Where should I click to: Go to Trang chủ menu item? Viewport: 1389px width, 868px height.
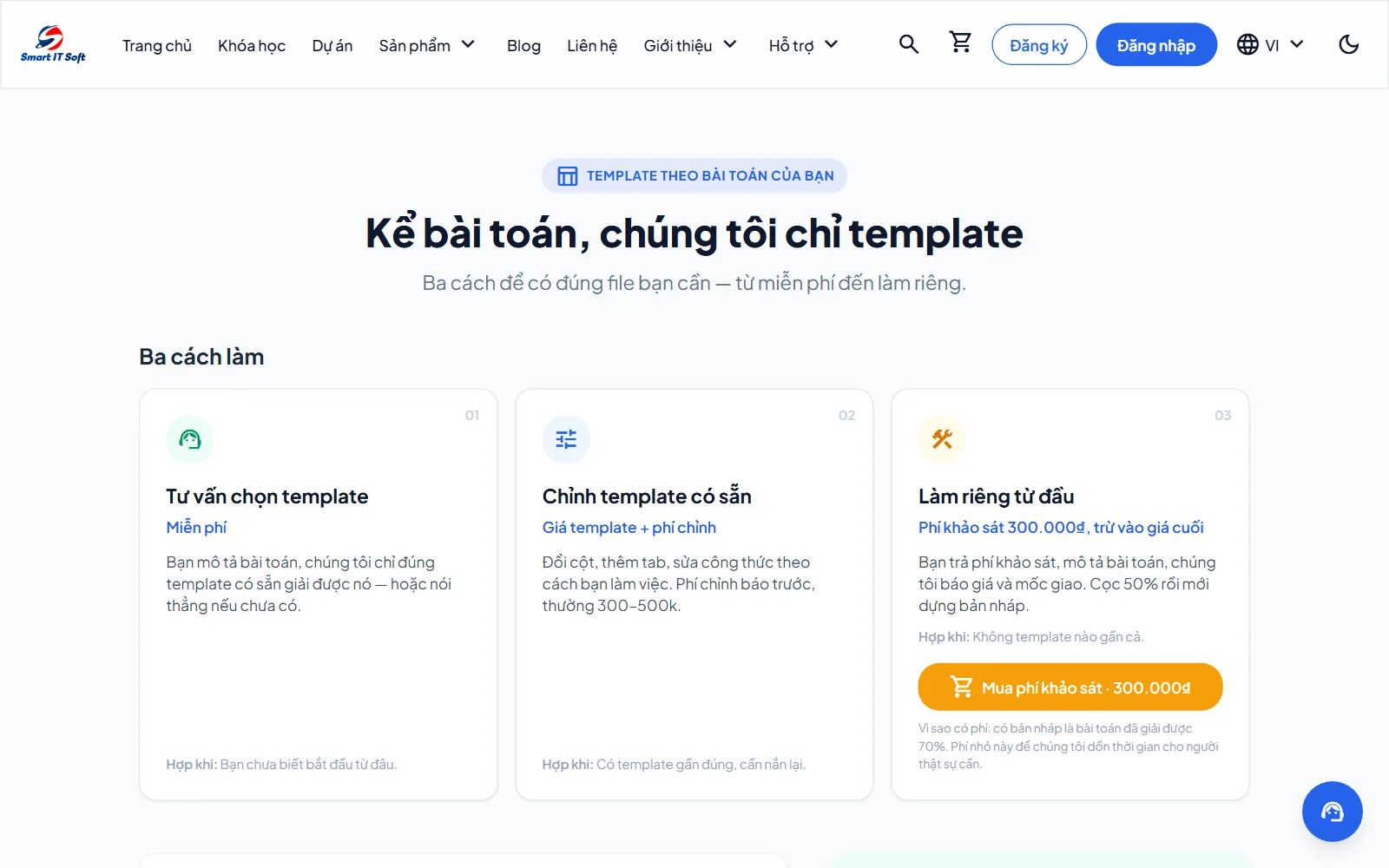(x=156, y=45)
